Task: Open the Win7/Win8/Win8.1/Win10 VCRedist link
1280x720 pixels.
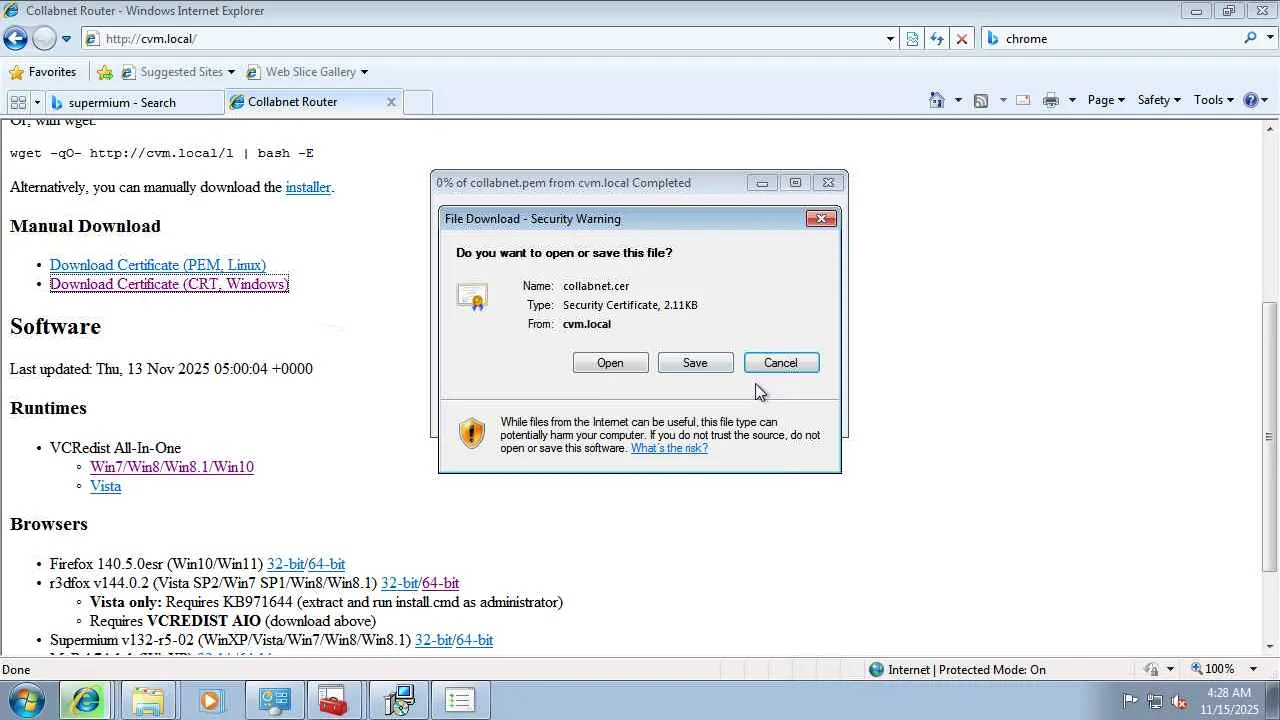Action: (x=172, y=467)
